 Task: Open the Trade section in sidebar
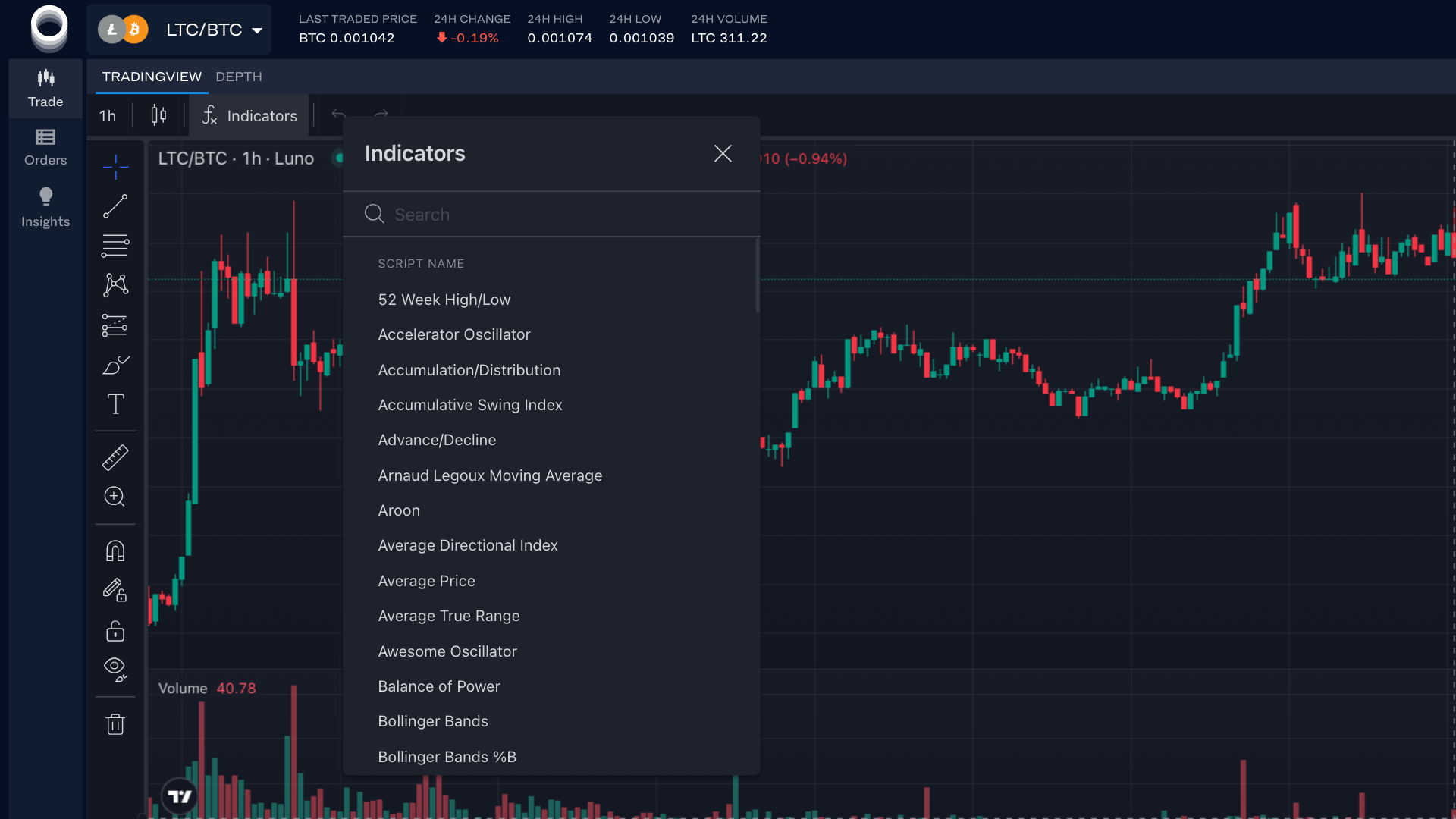pyautogui.click(x=45, y=89)
